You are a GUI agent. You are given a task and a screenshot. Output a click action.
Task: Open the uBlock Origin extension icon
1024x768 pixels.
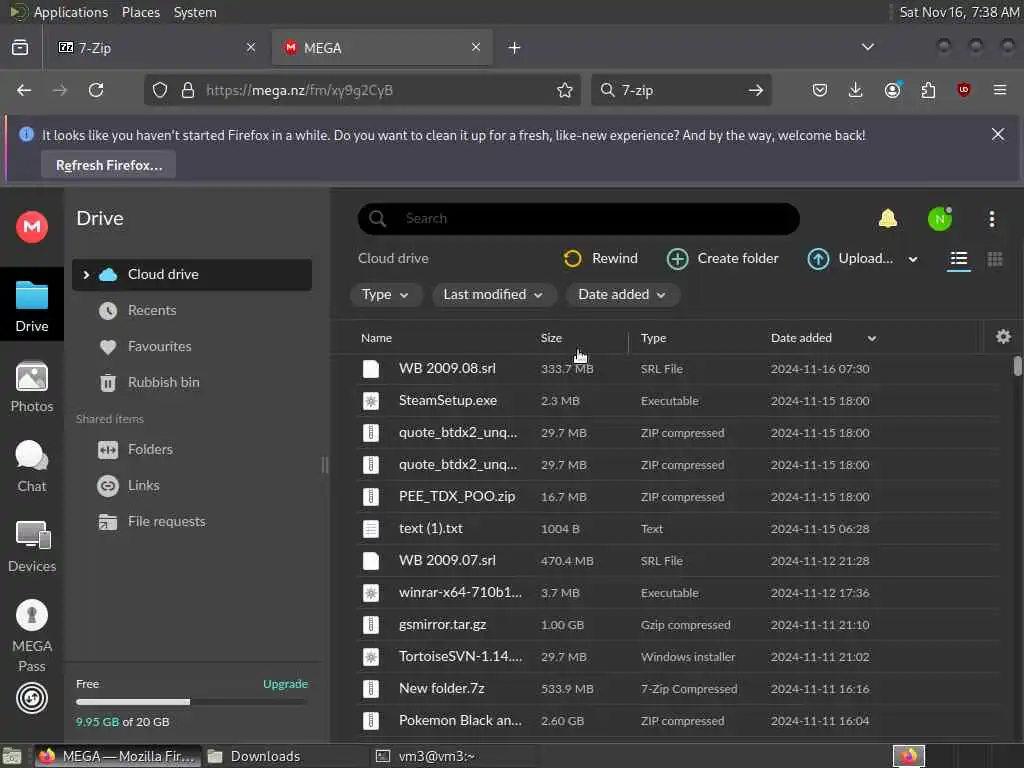pyautogui.click(x=963, y=90)
